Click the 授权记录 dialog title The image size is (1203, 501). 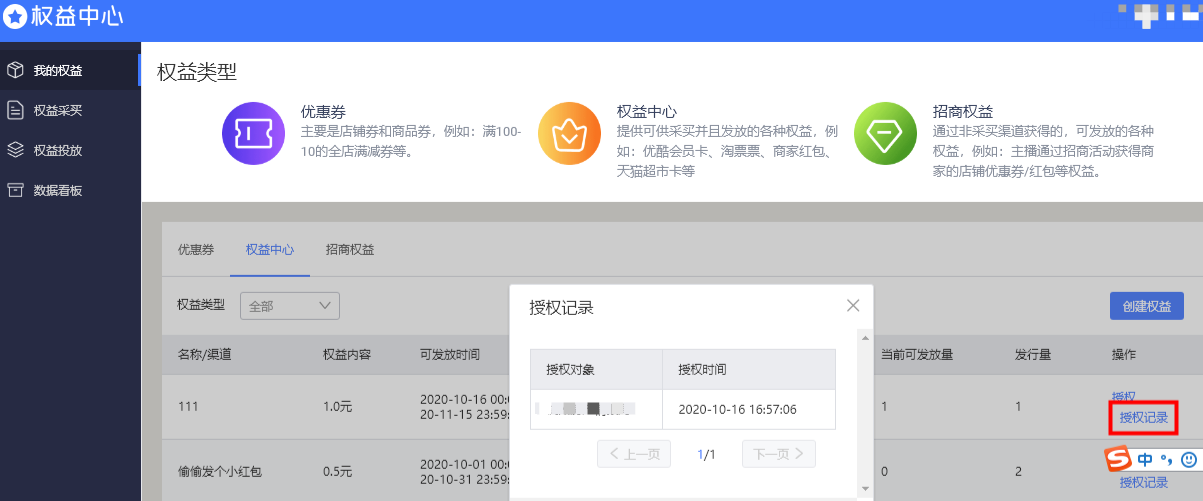[x=561, y=307]
